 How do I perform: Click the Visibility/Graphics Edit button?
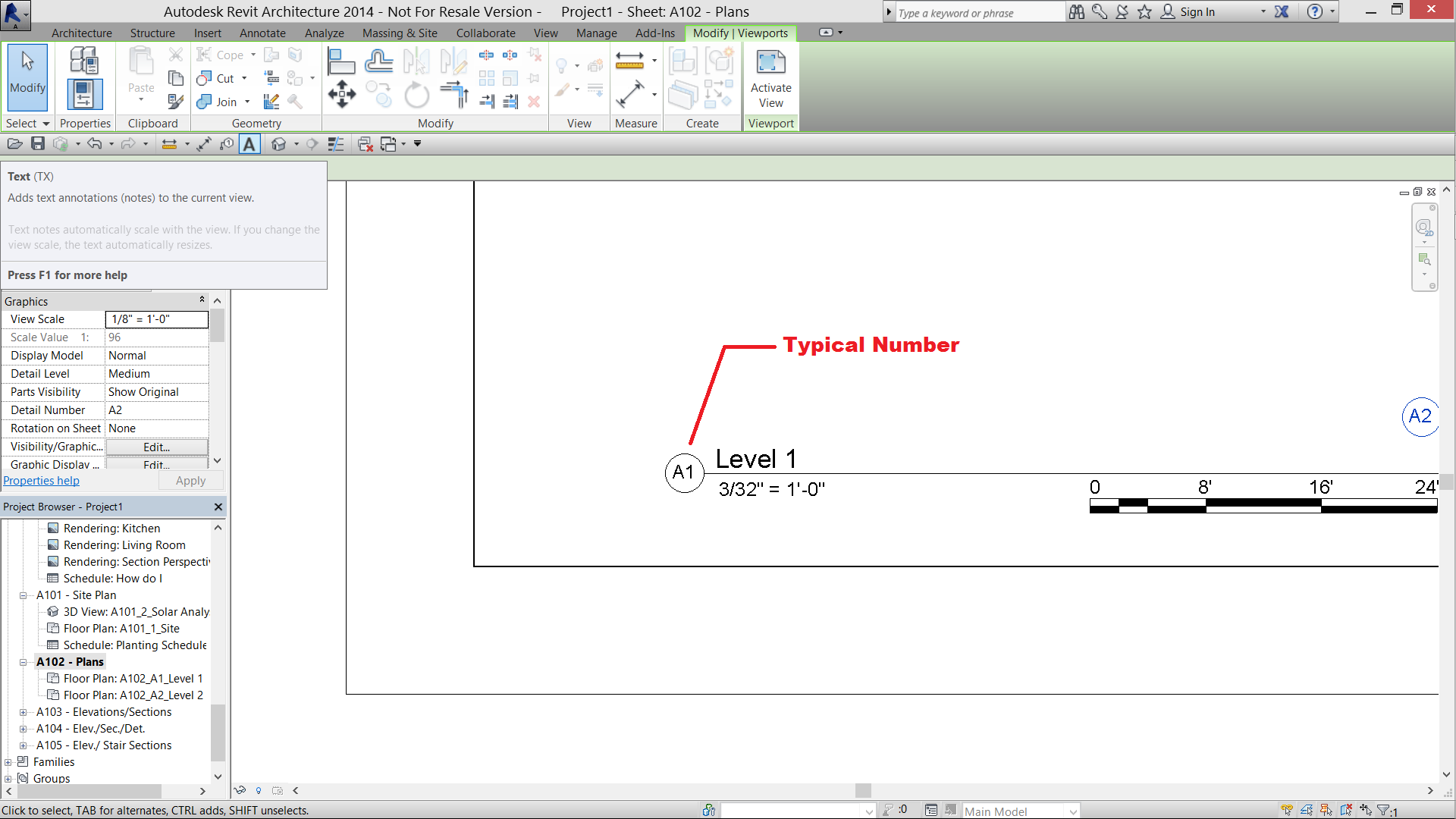click(x=156, y=447)
